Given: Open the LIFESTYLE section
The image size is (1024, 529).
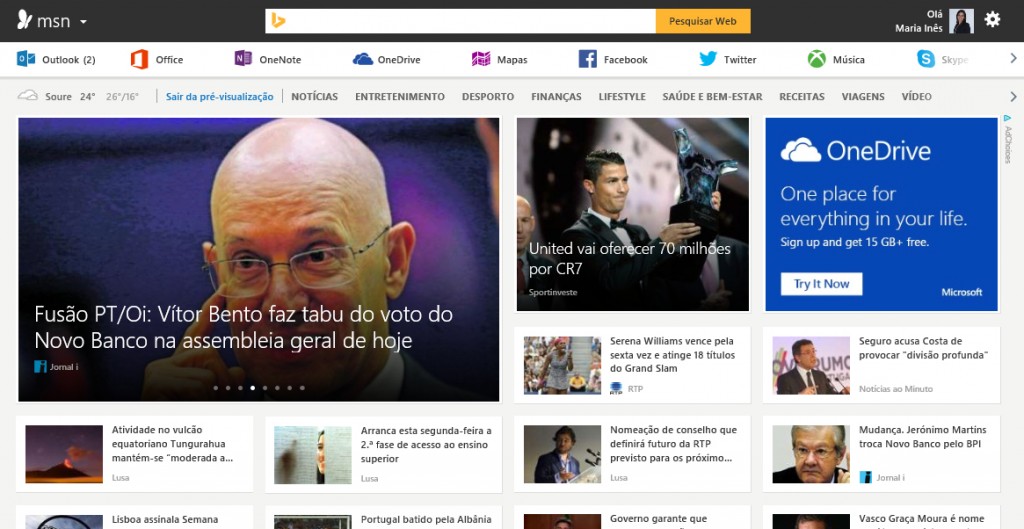Looking at the screenshot, I should tap(622, 97).
